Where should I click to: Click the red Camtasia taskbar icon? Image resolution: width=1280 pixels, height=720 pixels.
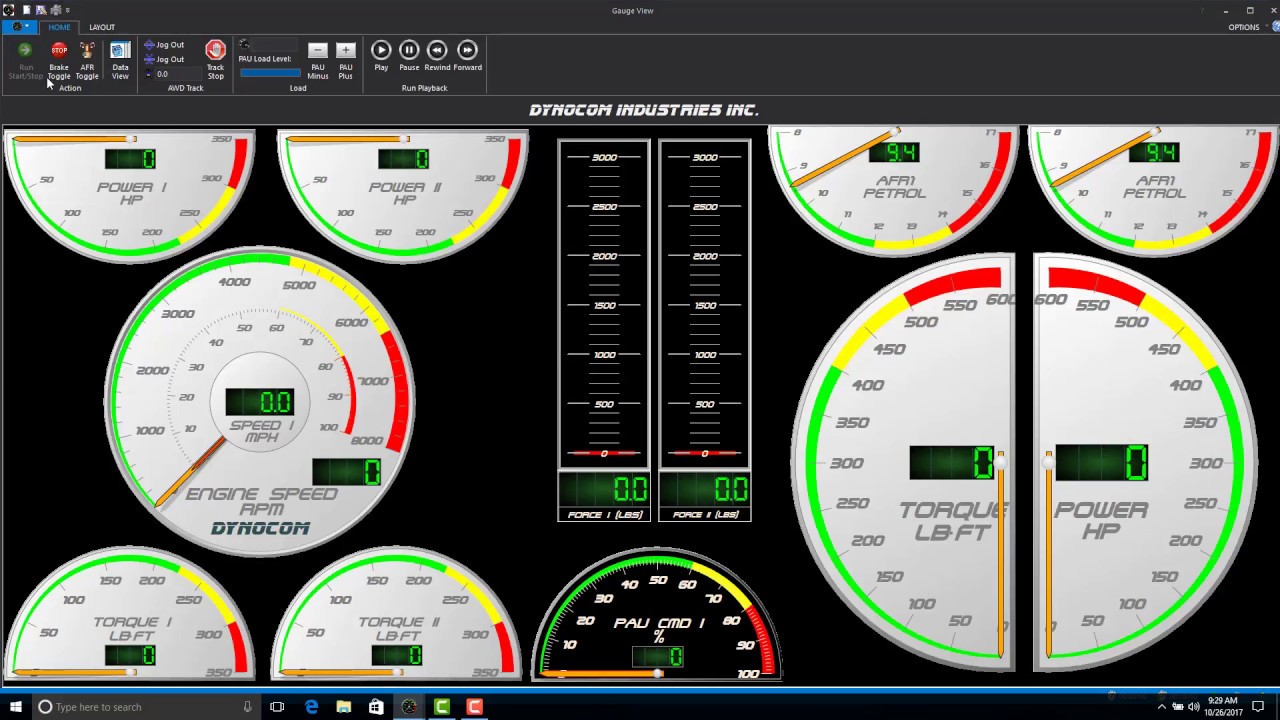[474, 707]
